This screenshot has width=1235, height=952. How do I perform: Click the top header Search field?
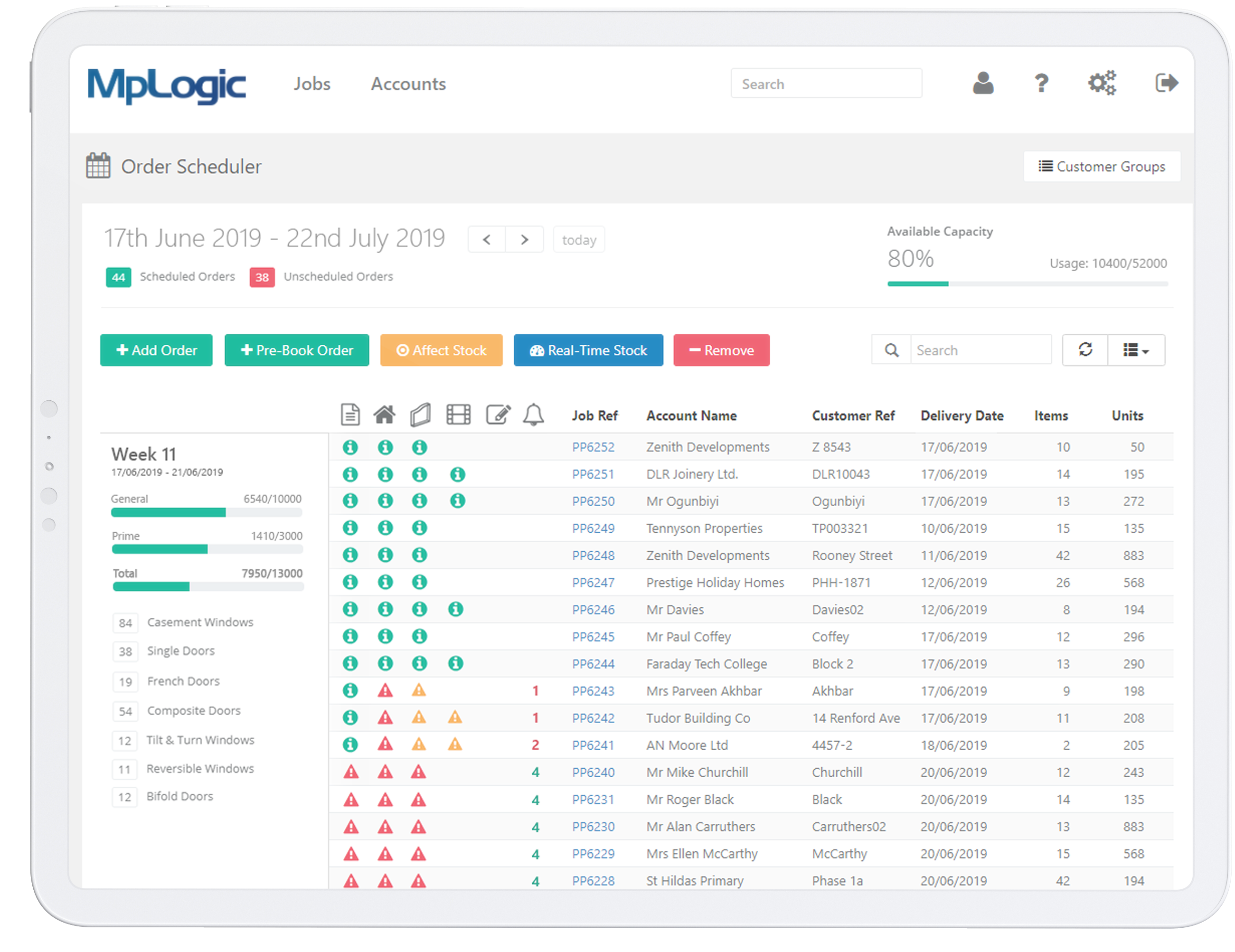pyautogui.click(x=826, y=84)
